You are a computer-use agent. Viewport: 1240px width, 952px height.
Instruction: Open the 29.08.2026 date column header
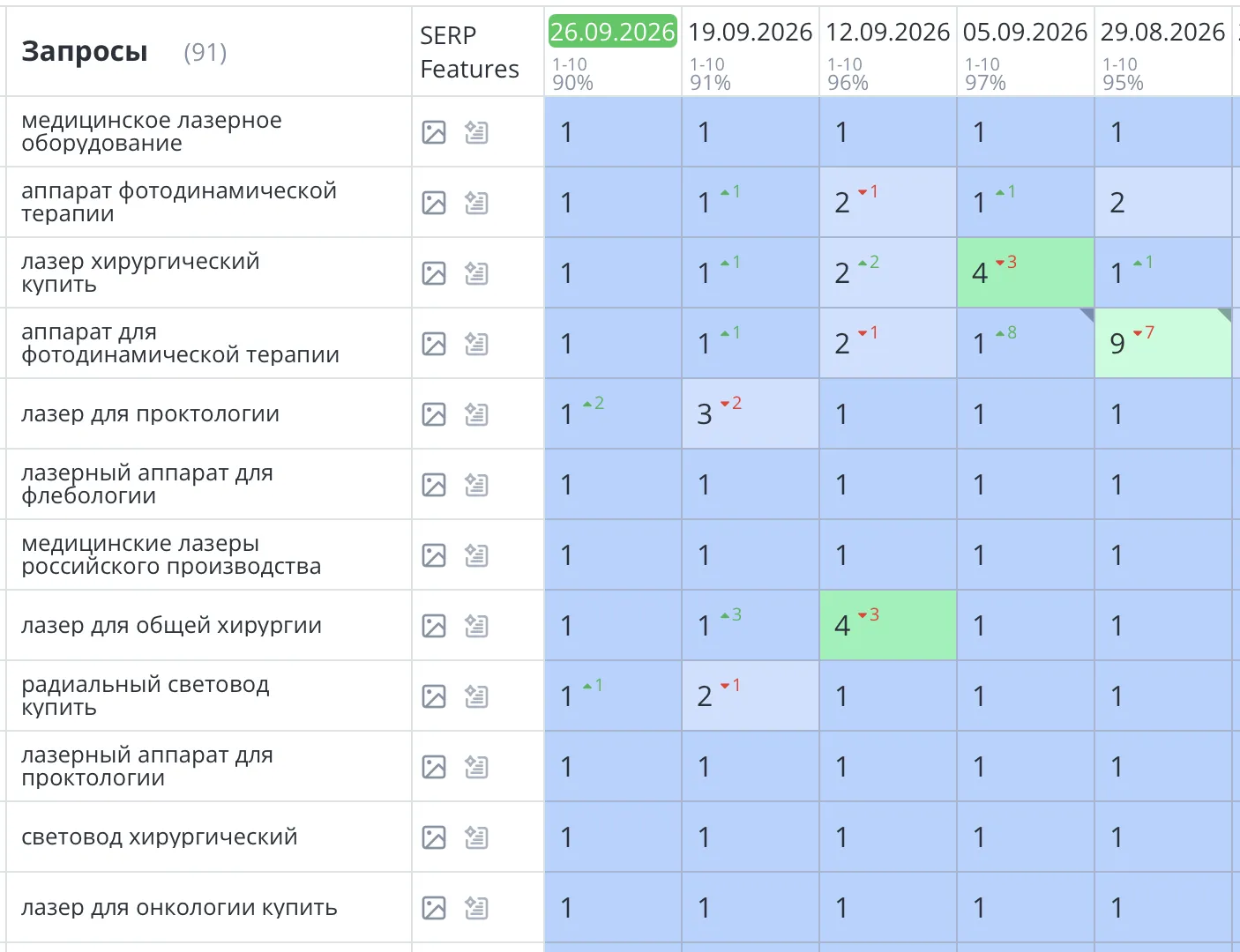pyautogui.click(x=1162, y=32)
